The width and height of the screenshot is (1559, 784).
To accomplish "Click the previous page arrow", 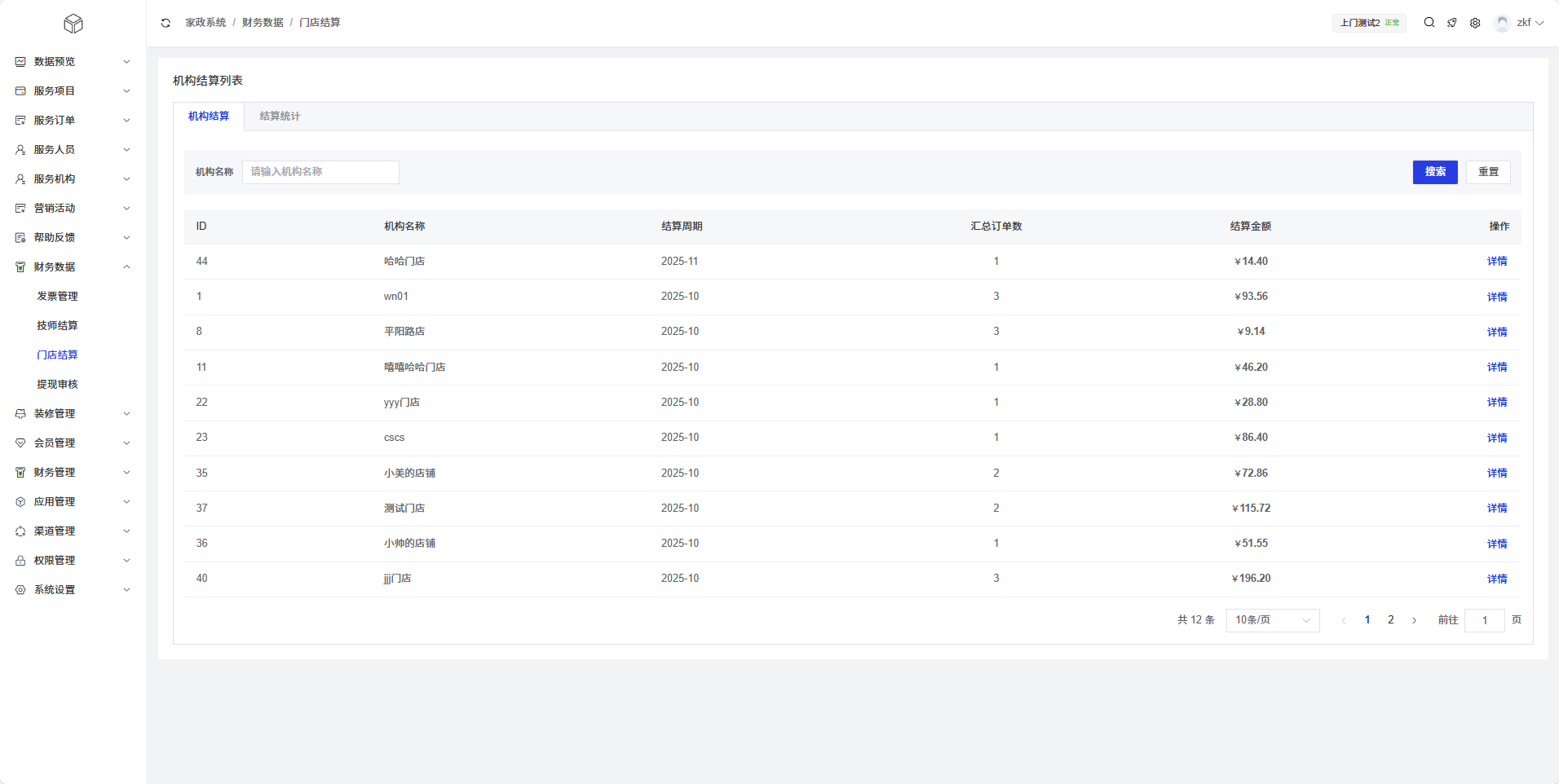I will 1344,620.
